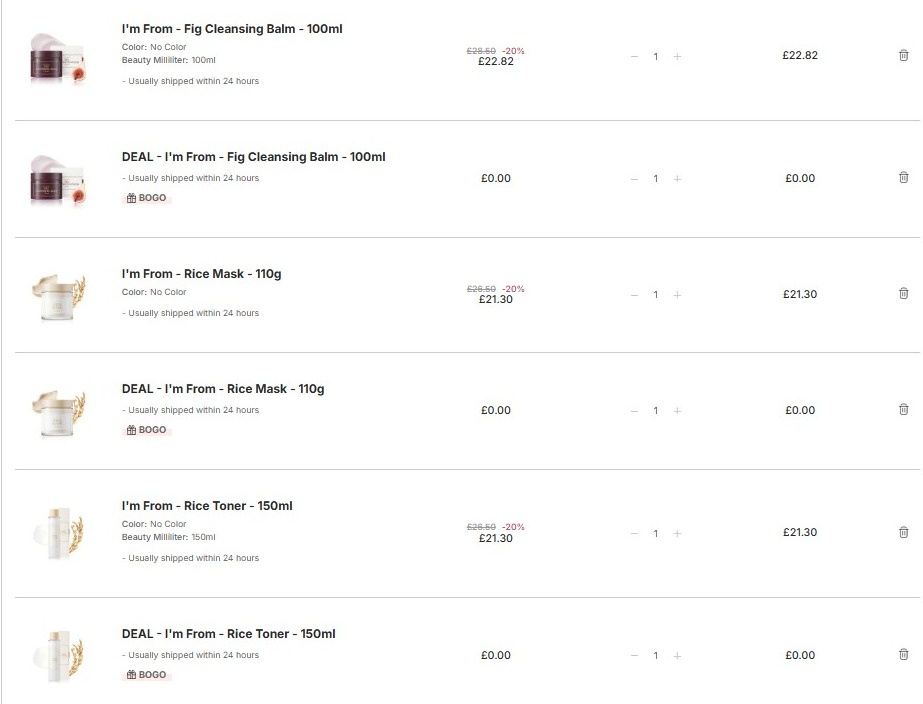
Task: Click the BOGO badge under DEAL Rice Mask
Action: 147,430
